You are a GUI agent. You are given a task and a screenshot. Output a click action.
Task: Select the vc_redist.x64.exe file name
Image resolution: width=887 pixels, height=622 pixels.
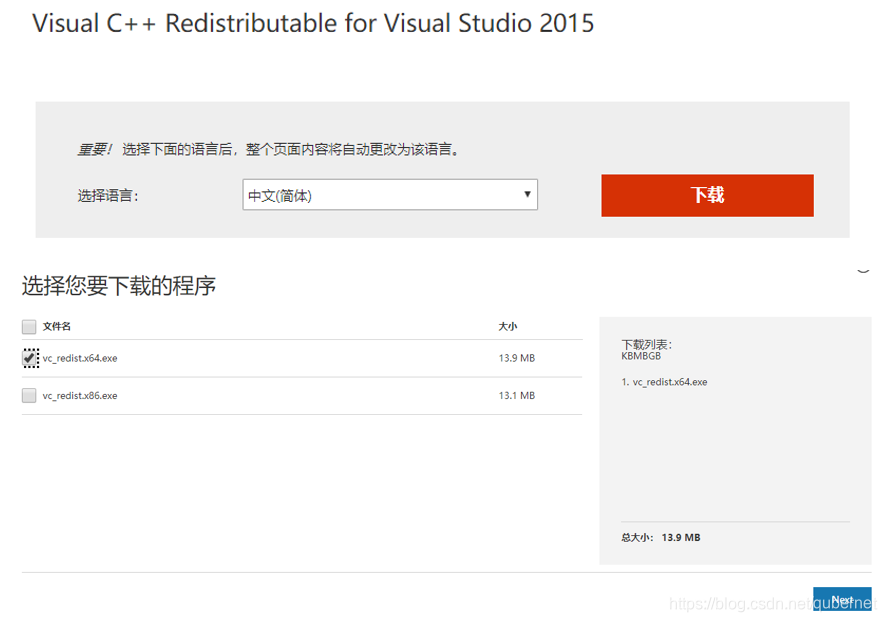pos(80,358)
